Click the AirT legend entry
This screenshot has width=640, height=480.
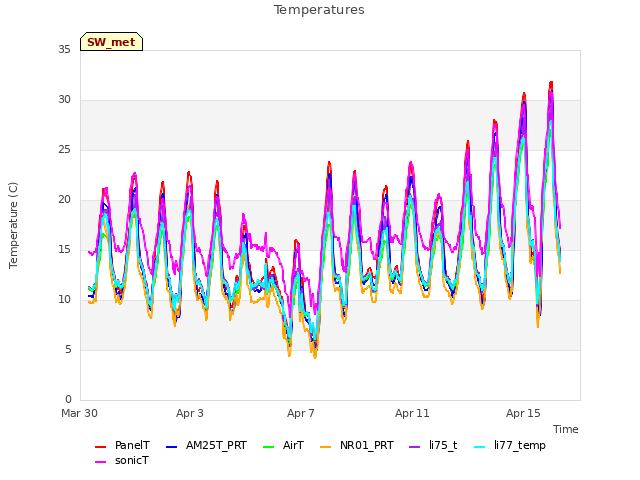click(x=283, y=445)
